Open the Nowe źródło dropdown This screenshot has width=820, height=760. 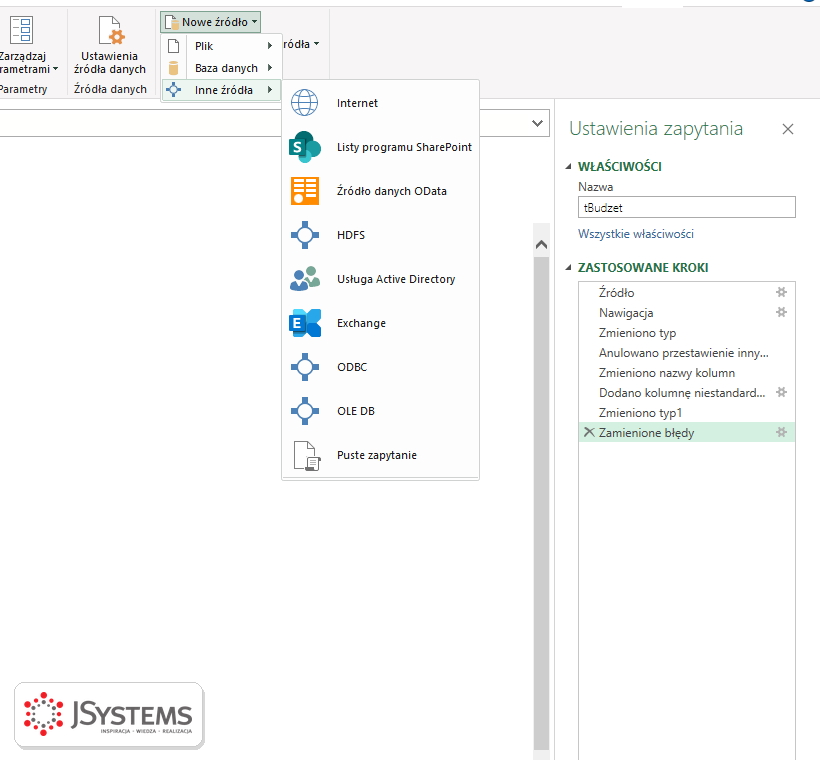(210, 22)
